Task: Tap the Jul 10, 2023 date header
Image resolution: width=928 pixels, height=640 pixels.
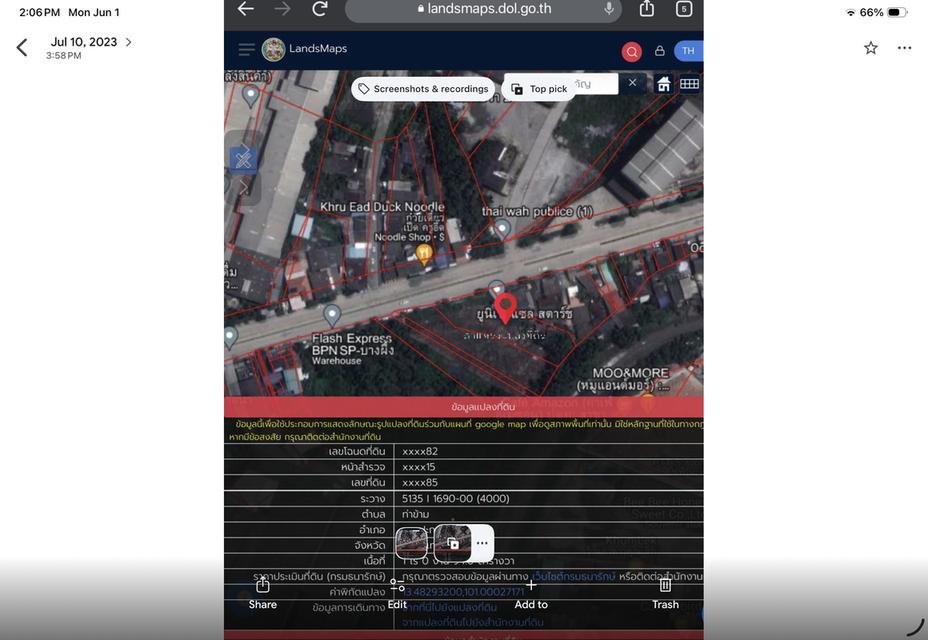Action: pyautogui.click(x=83, y=42)
